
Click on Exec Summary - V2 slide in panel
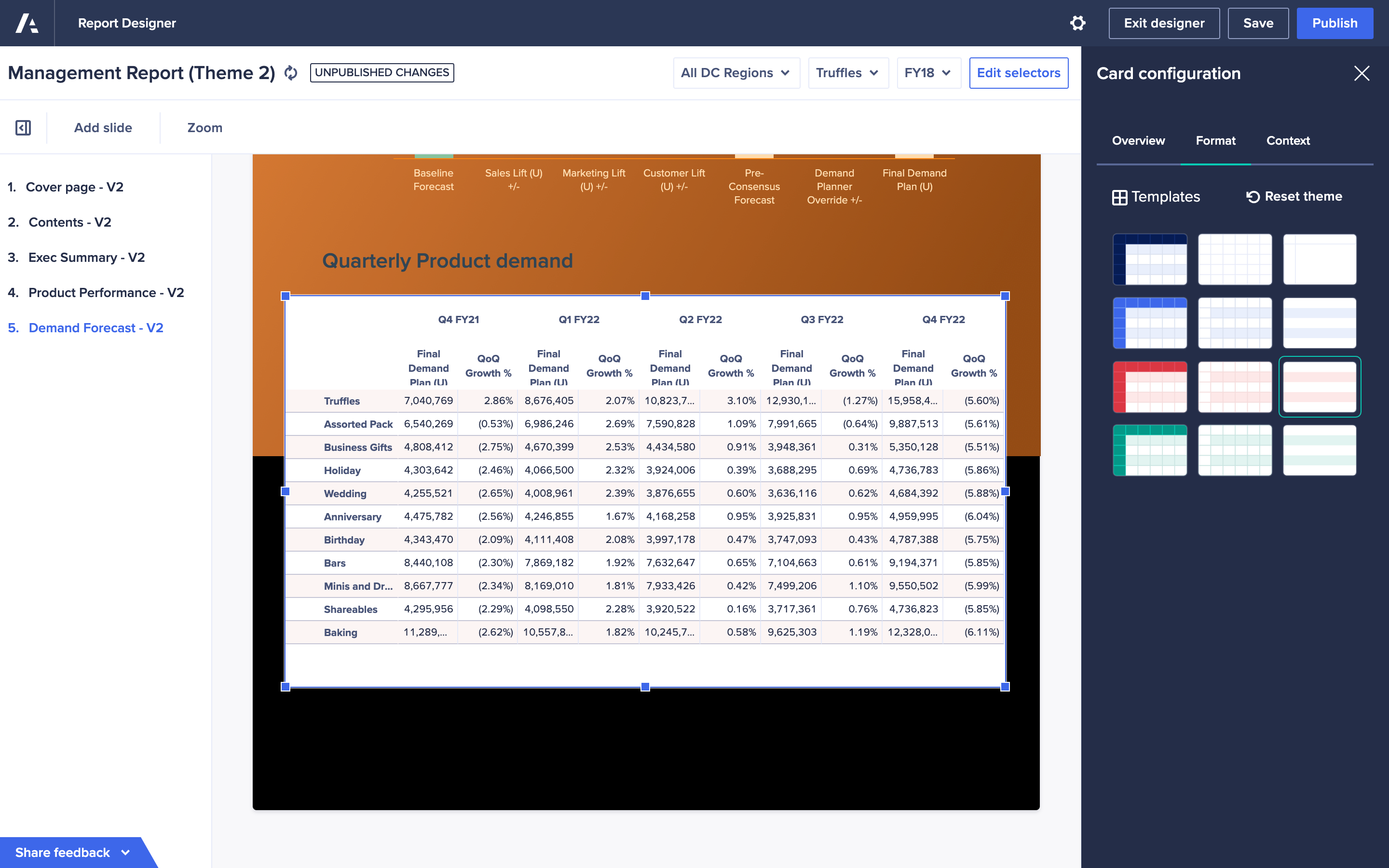[86, 258]
